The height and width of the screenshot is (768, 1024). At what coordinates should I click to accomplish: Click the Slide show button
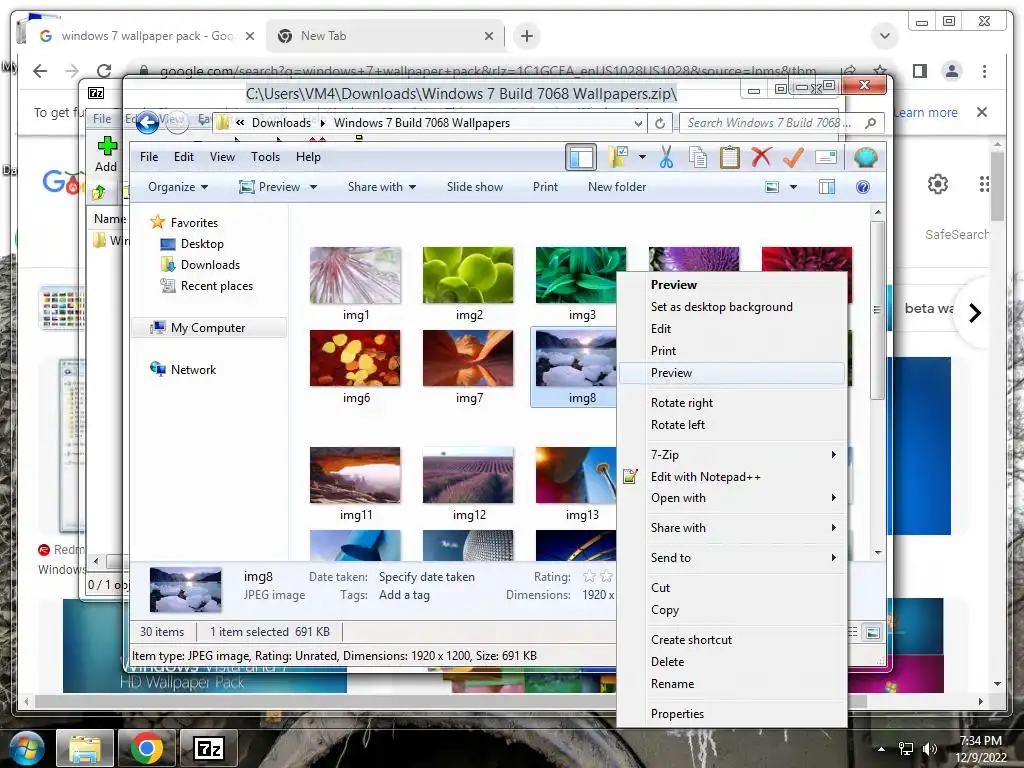[475, 187]
